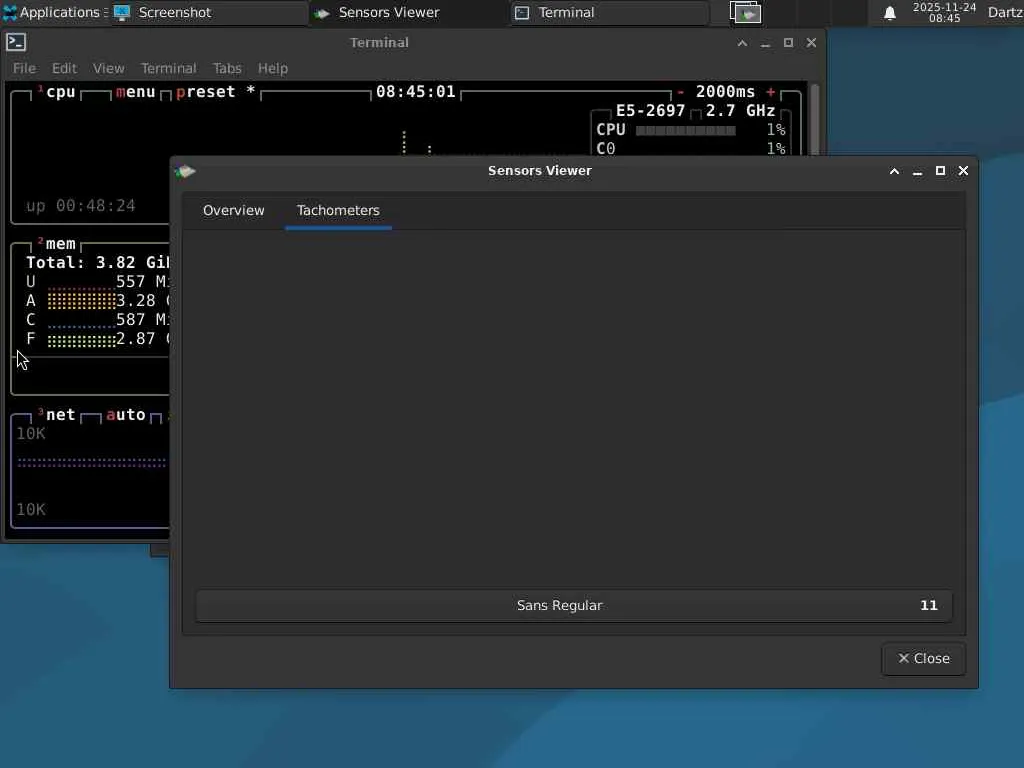Toggle the net auto option in btop

126,415
